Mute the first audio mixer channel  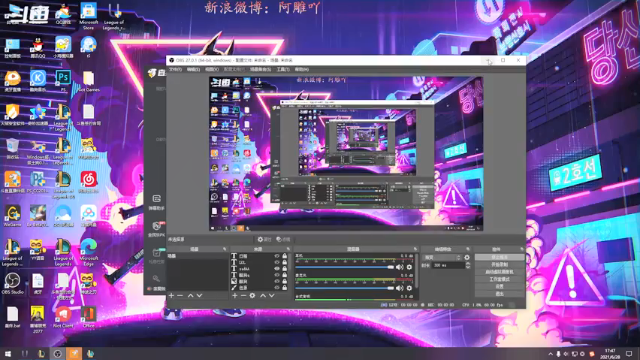400,267
